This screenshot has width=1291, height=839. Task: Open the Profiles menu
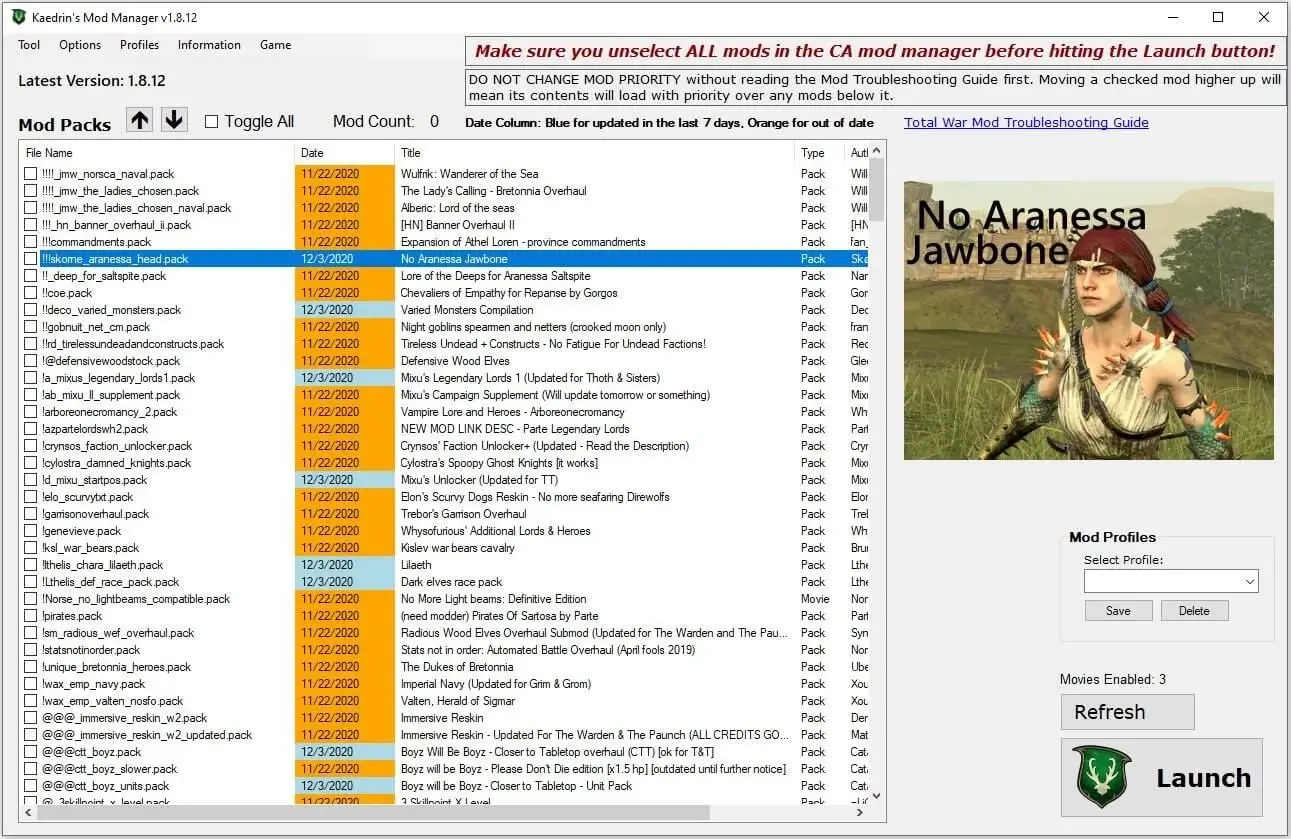click(139, 44)
